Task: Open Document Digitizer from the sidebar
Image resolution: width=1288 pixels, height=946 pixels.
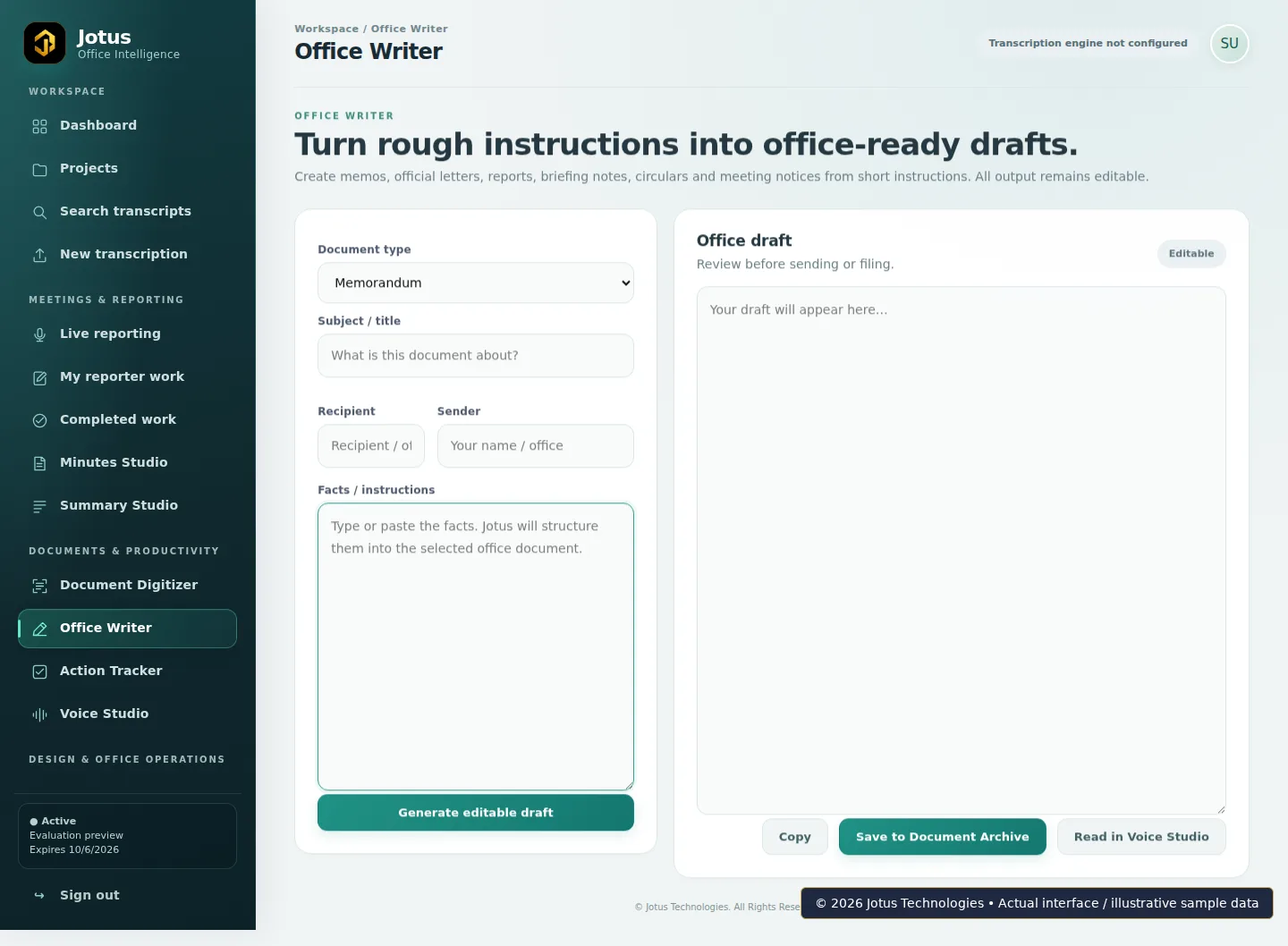Action: click(127, 585)
